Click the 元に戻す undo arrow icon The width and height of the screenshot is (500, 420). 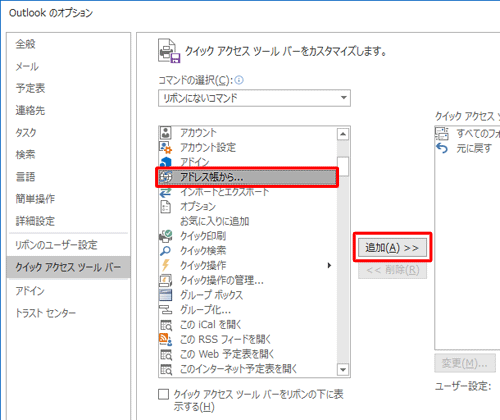click(442, 148)
